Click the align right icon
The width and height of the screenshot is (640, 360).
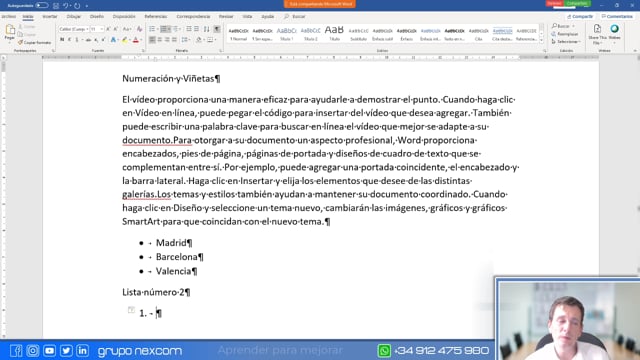click(x=167, y=40)
